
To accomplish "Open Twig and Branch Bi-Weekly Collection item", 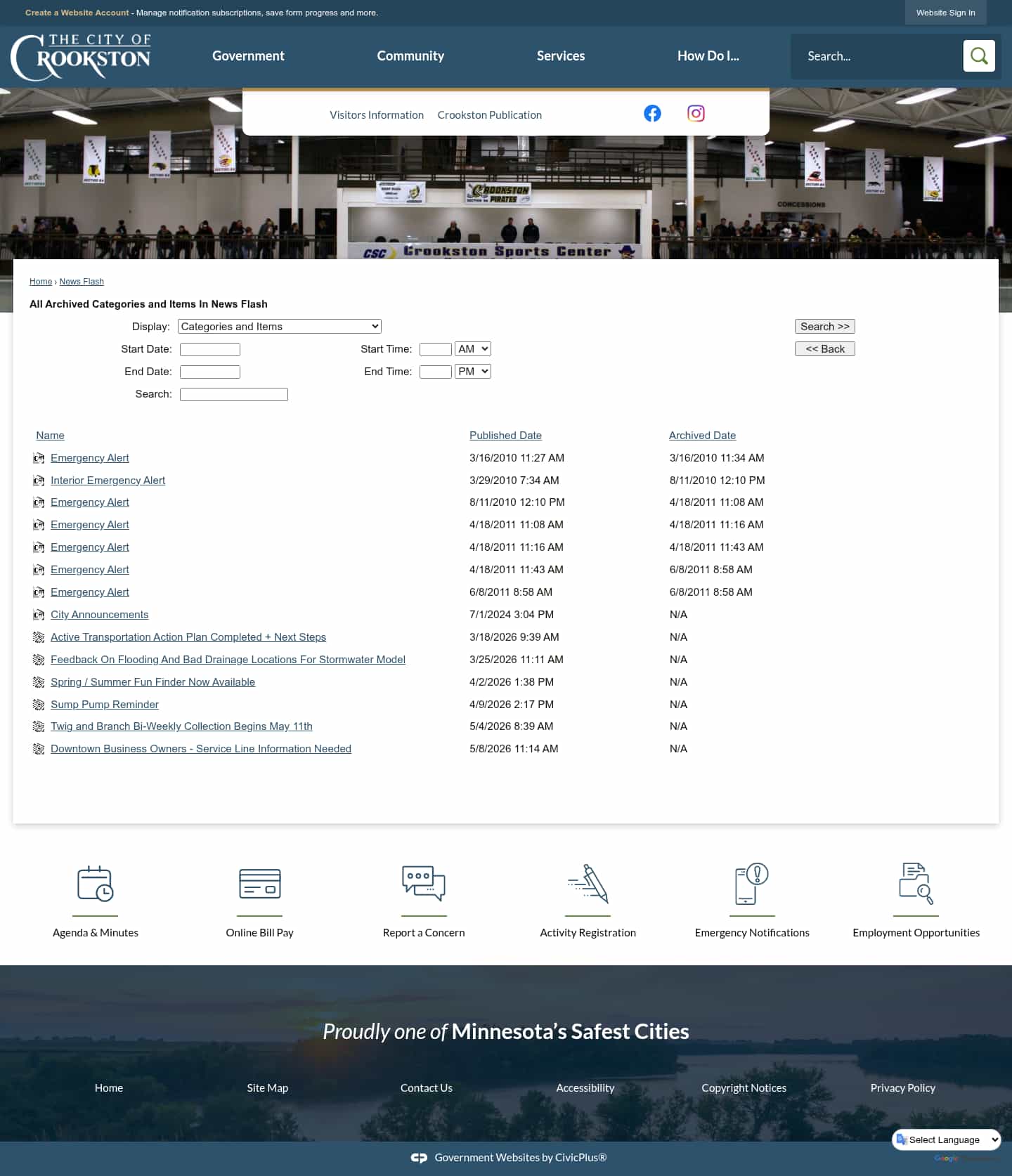I will pyautogui.click(x=181, y=726).
